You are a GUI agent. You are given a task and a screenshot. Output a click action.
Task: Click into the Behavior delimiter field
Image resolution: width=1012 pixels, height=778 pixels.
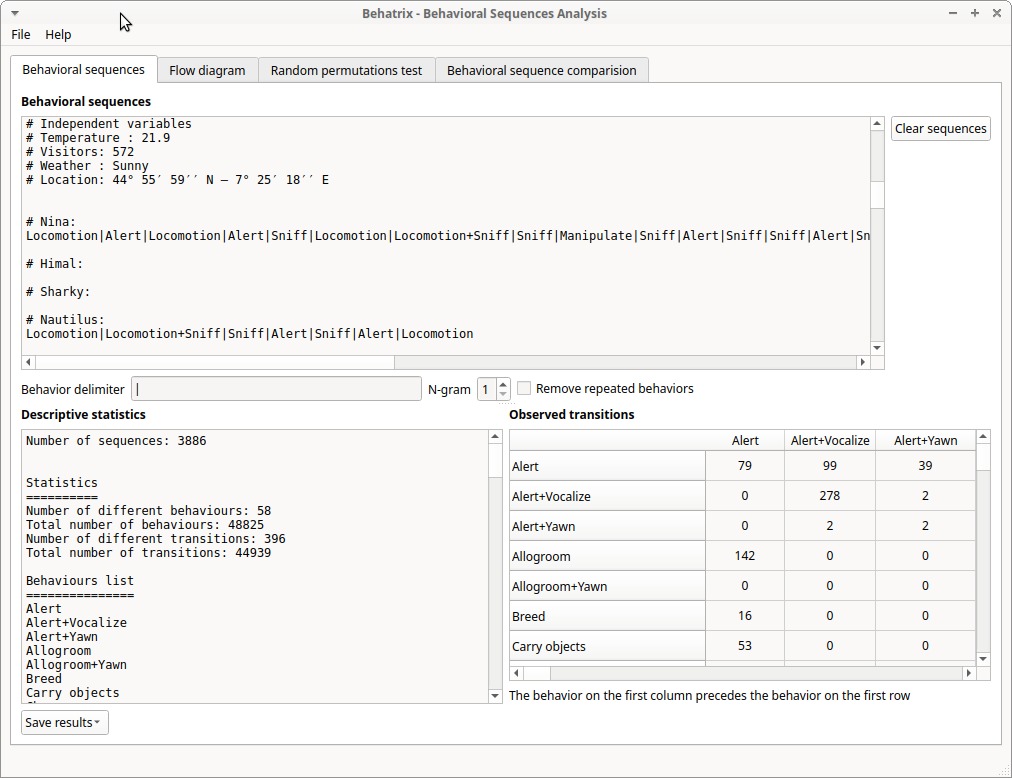(x=276, y=389)
